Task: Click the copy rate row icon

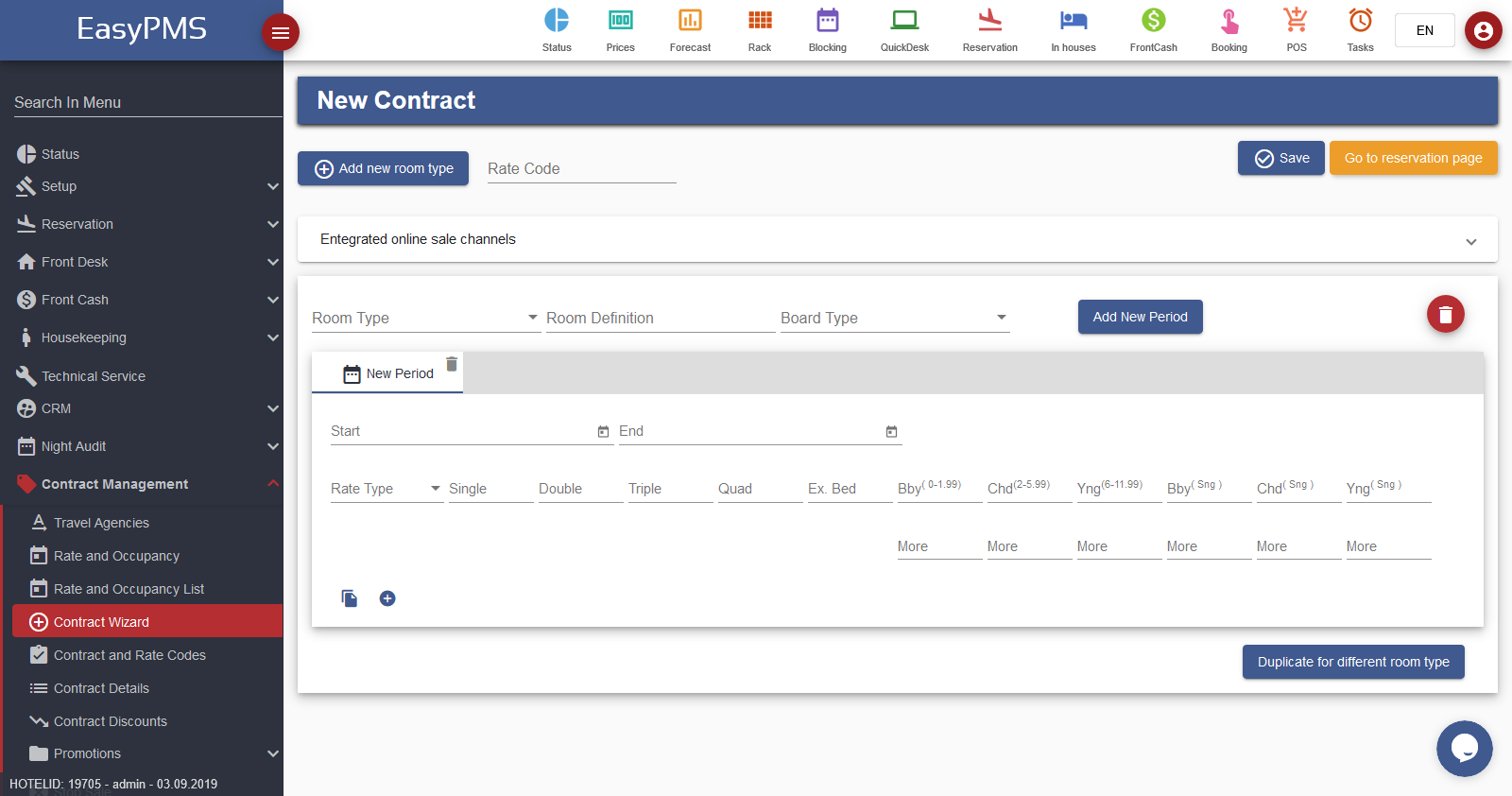Action: 350,598
